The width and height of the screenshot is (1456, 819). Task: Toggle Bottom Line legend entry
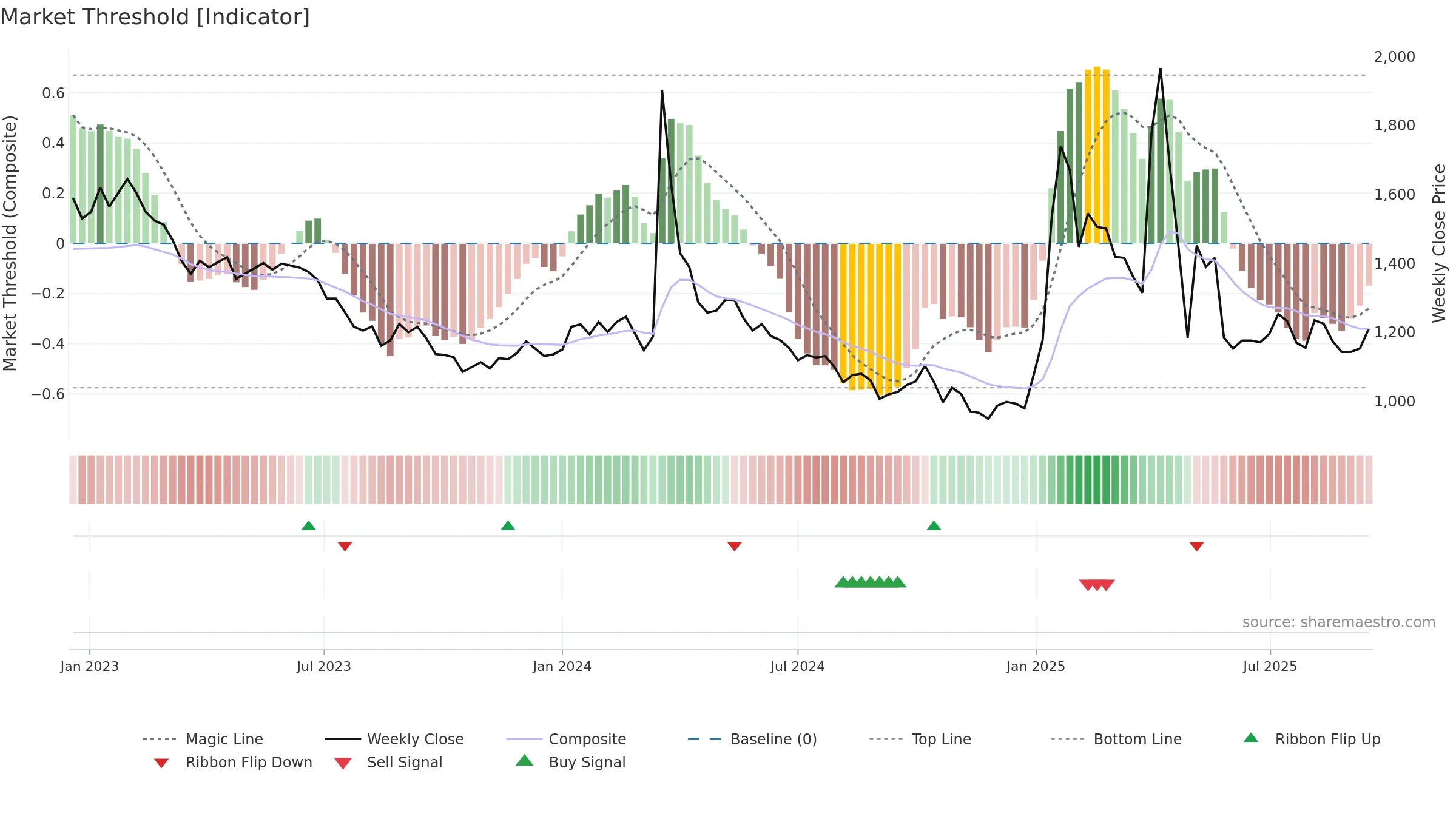[1116, 739]
